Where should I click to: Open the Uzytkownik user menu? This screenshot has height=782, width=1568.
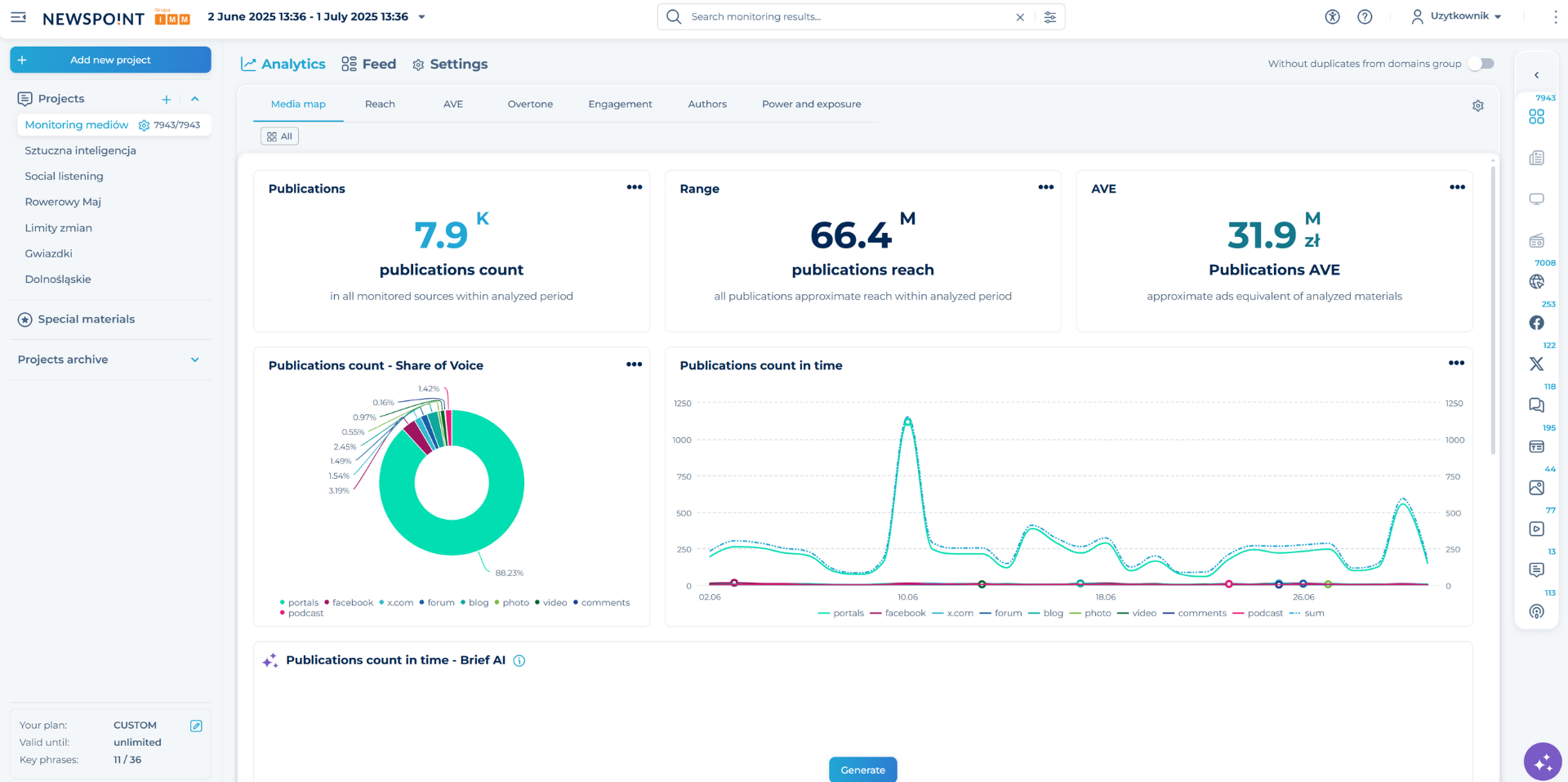(1459, 16)
